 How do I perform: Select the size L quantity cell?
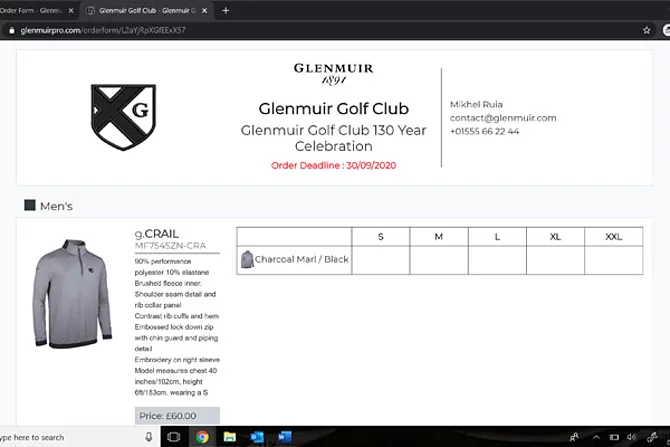click(x=497, y=260)
